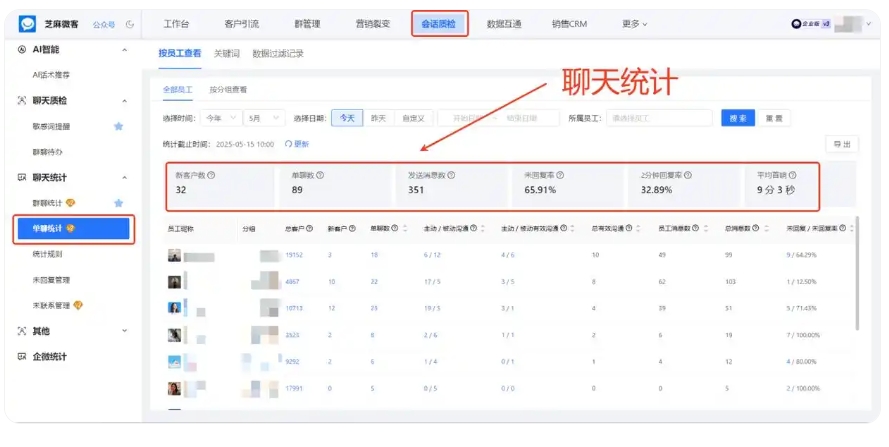The width and height of the screenshot is (889, 447).
Task: Switch to 全部员工 tab
Action: (177, 90)
